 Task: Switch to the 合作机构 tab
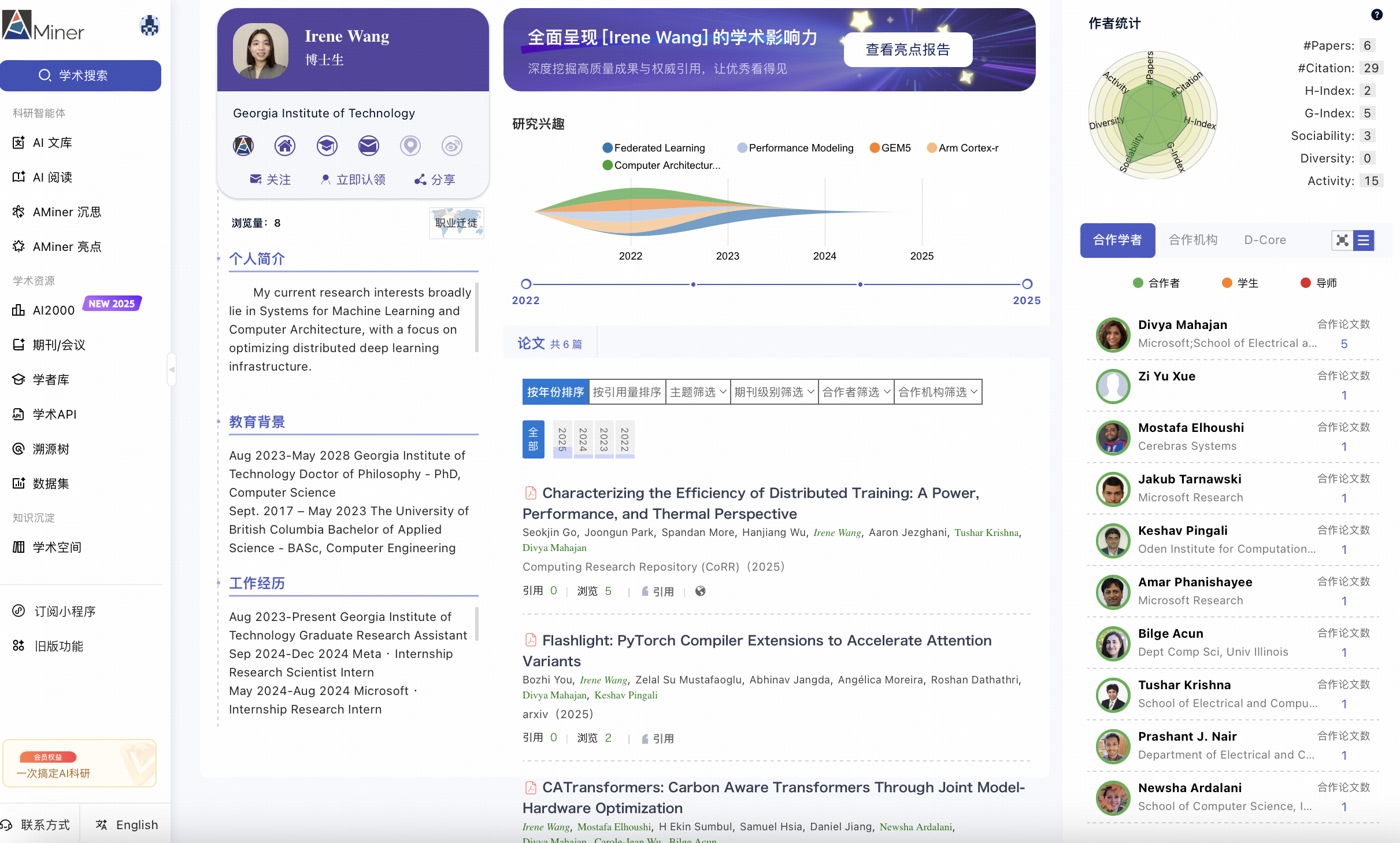tap(1192, 240)
